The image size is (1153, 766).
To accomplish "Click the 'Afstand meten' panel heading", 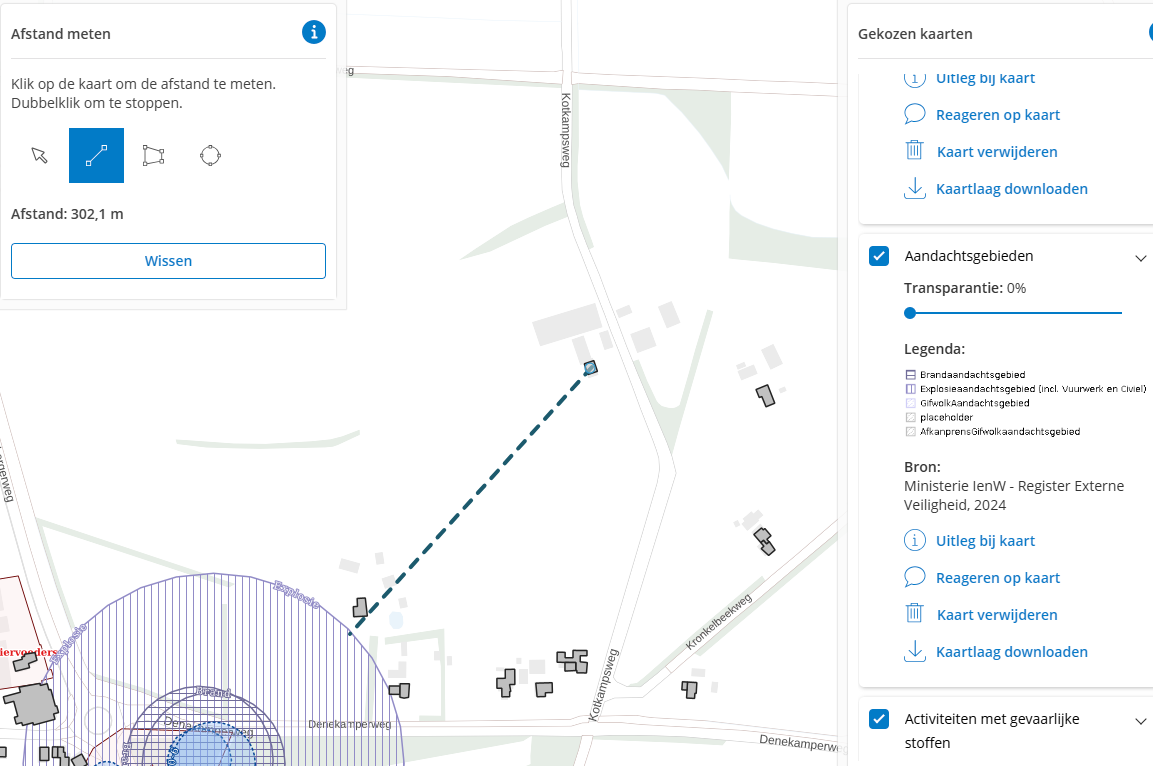I will 60,34.
